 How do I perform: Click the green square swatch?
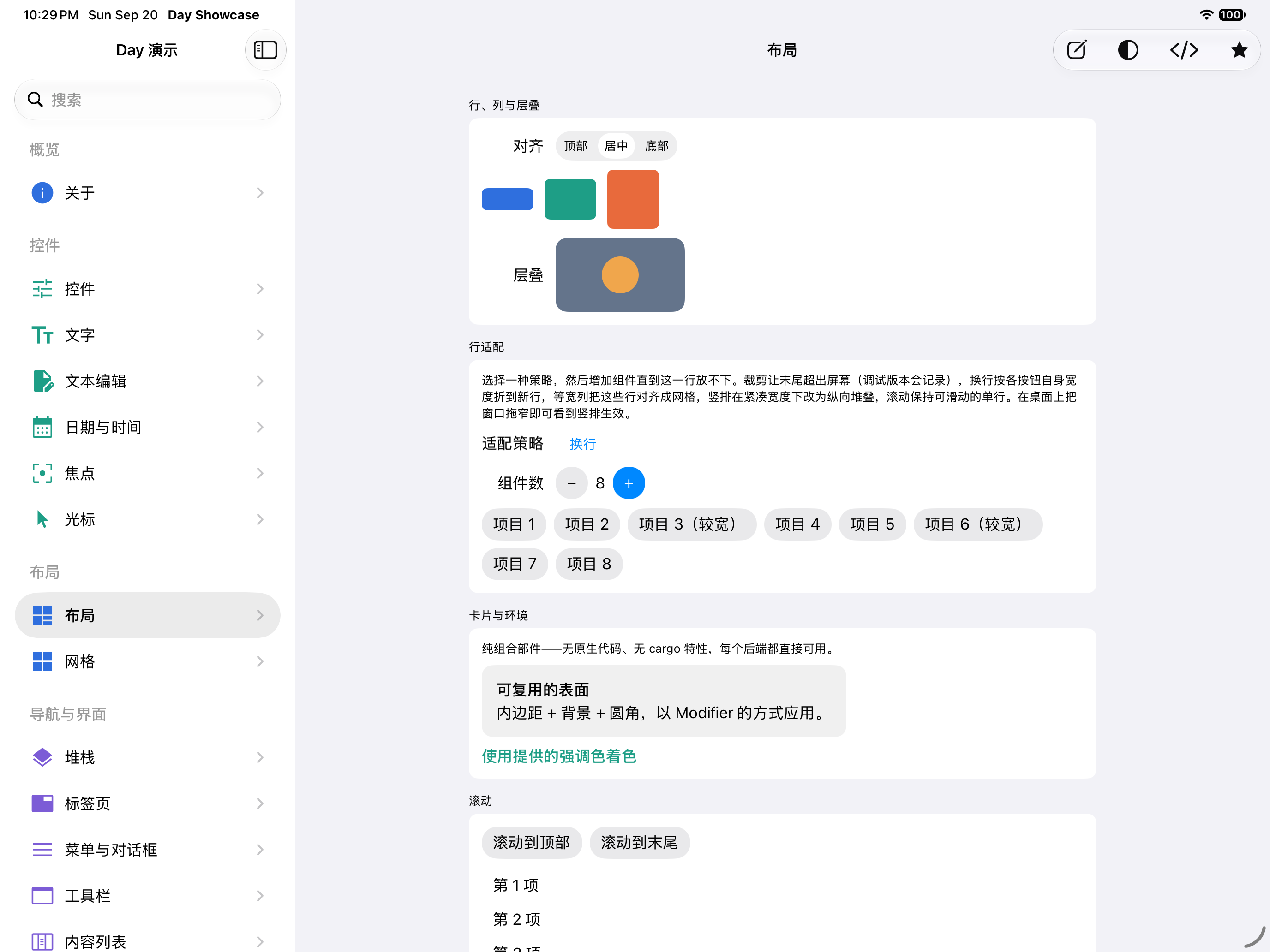pyautogui.click(x=570, y=199)
